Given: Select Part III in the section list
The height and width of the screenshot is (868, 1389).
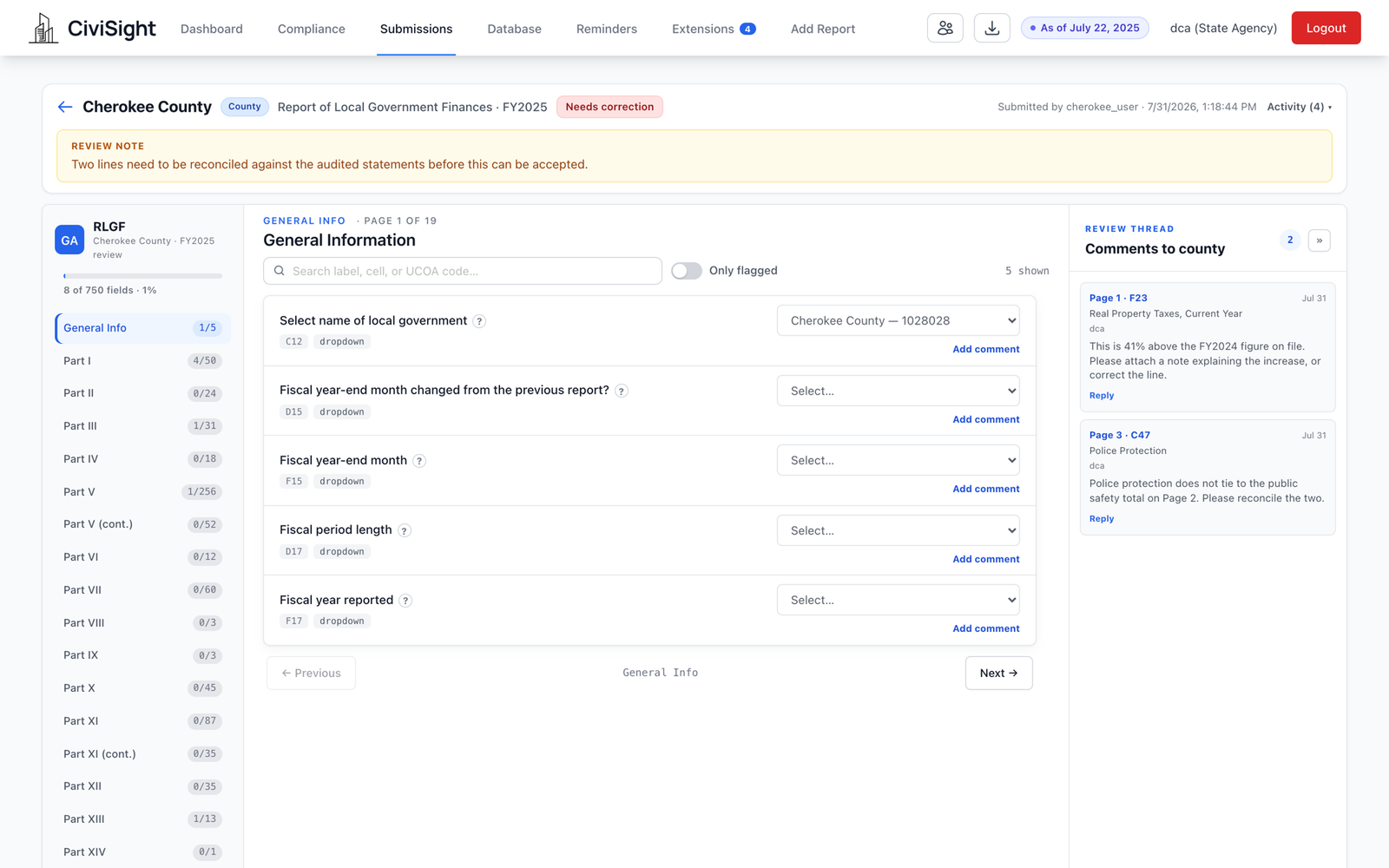Looking at the screenshot, I should (142, 426).
